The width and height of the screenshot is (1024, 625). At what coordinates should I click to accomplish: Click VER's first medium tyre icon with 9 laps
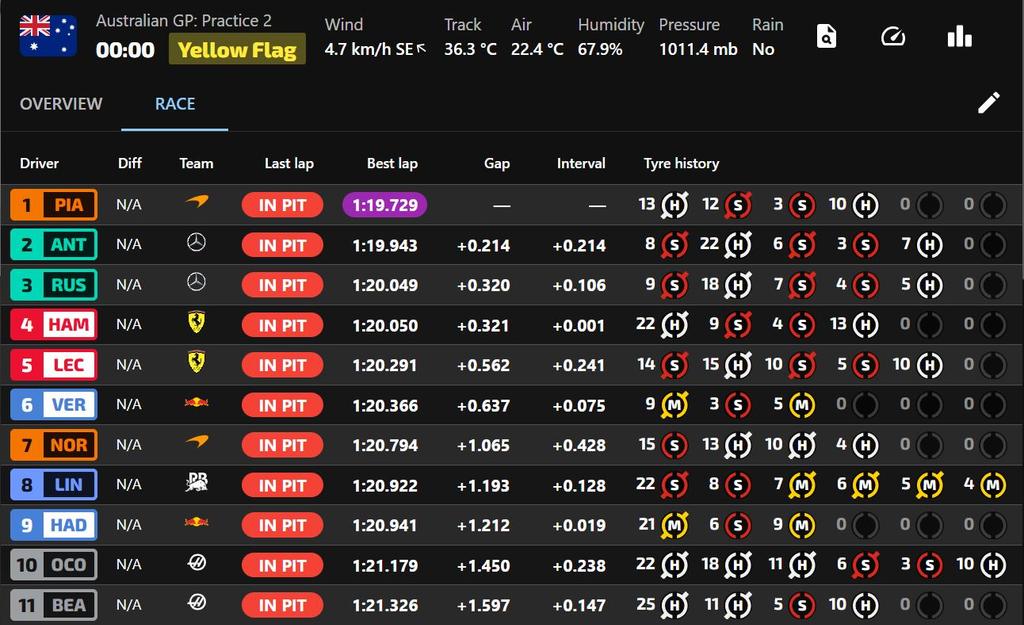click(675, 406)
